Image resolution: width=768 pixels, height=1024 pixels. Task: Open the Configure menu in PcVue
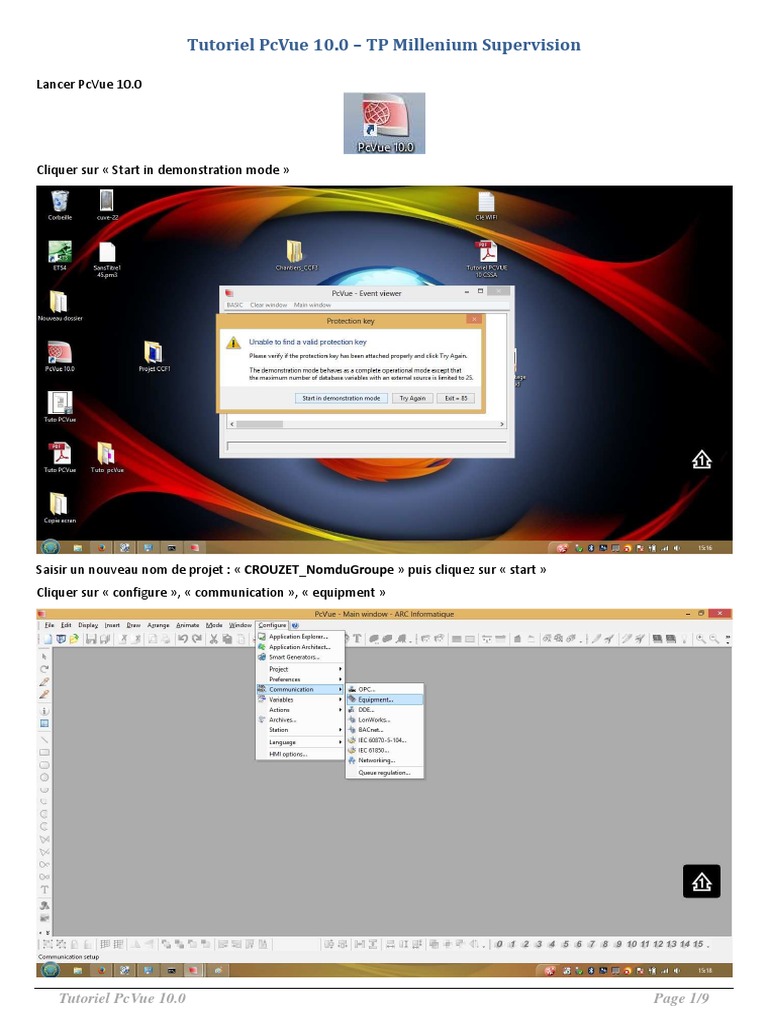(272, 625)
